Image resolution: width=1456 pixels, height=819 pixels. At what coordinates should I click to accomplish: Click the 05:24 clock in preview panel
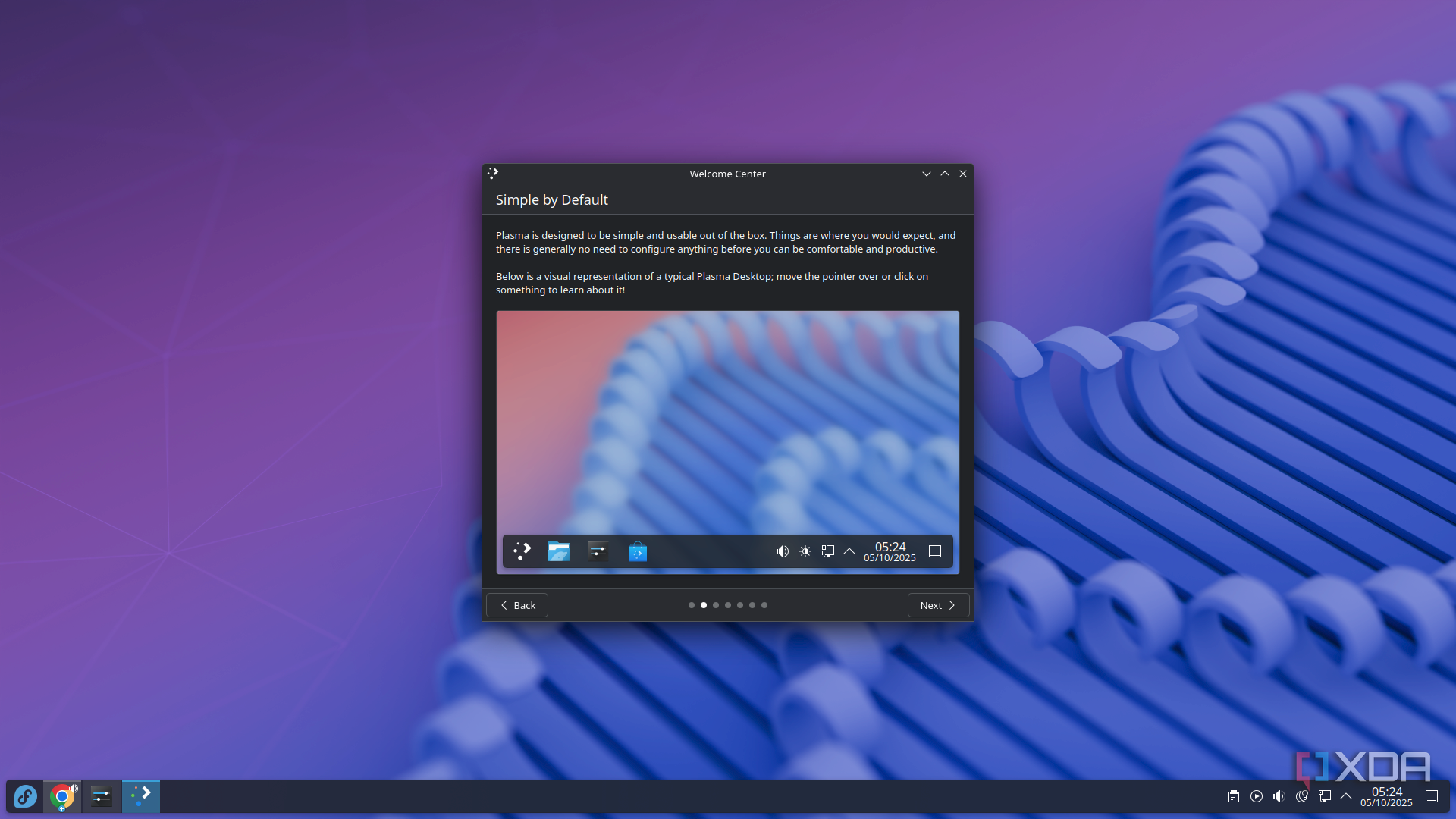click(890, 551)
